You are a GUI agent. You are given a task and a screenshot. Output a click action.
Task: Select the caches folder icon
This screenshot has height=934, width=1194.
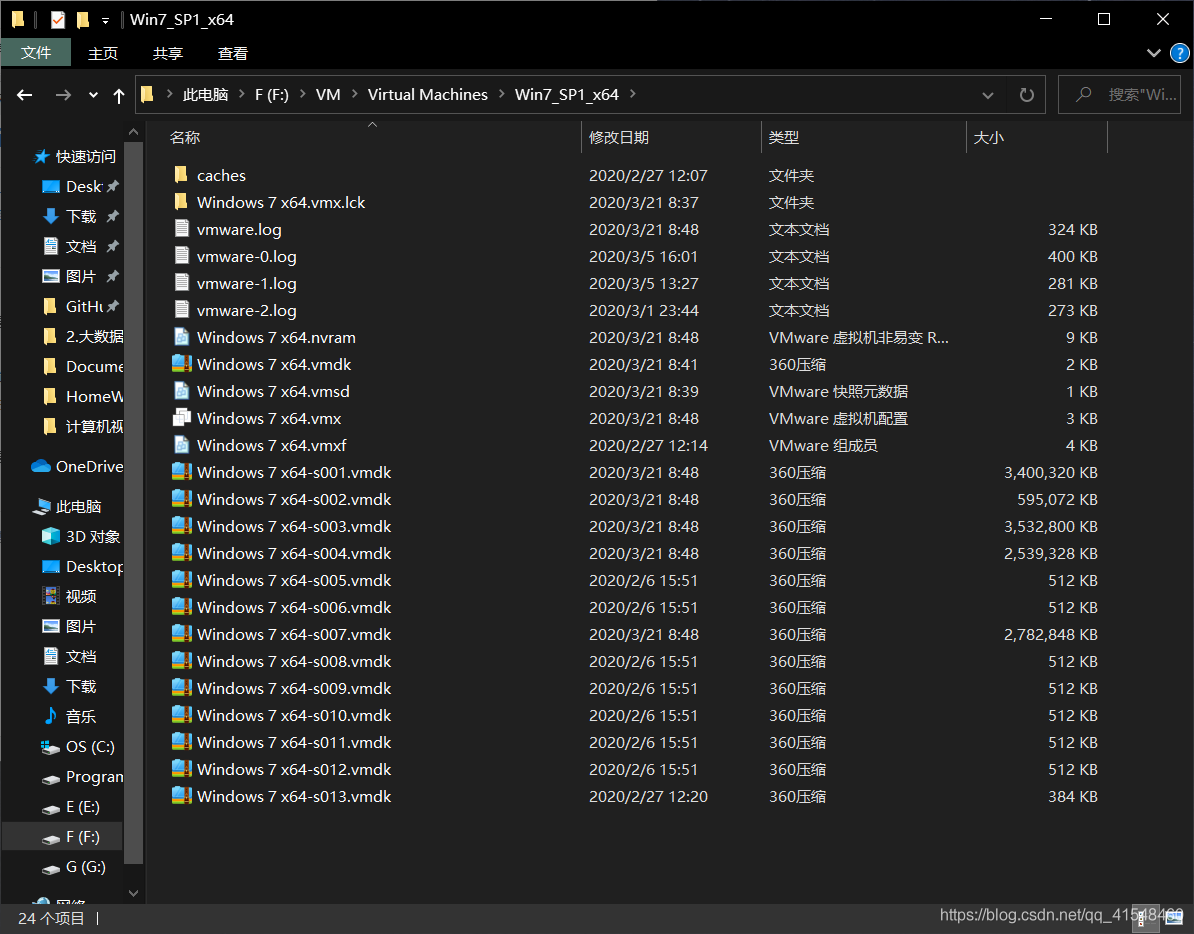tap(181, 175)
